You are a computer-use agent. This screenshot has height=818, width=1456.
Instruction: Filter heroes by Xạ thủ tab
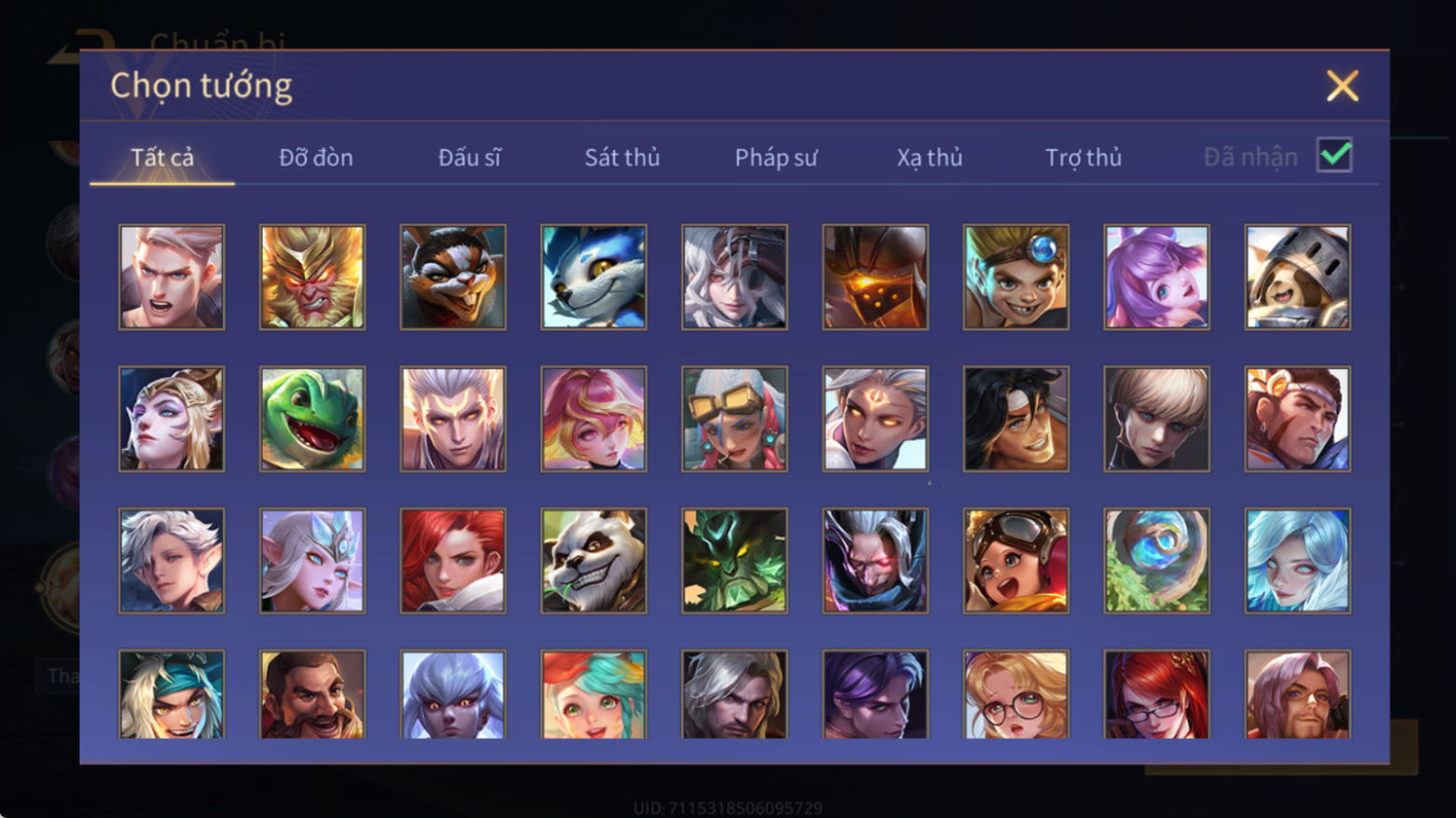point(929,157)
